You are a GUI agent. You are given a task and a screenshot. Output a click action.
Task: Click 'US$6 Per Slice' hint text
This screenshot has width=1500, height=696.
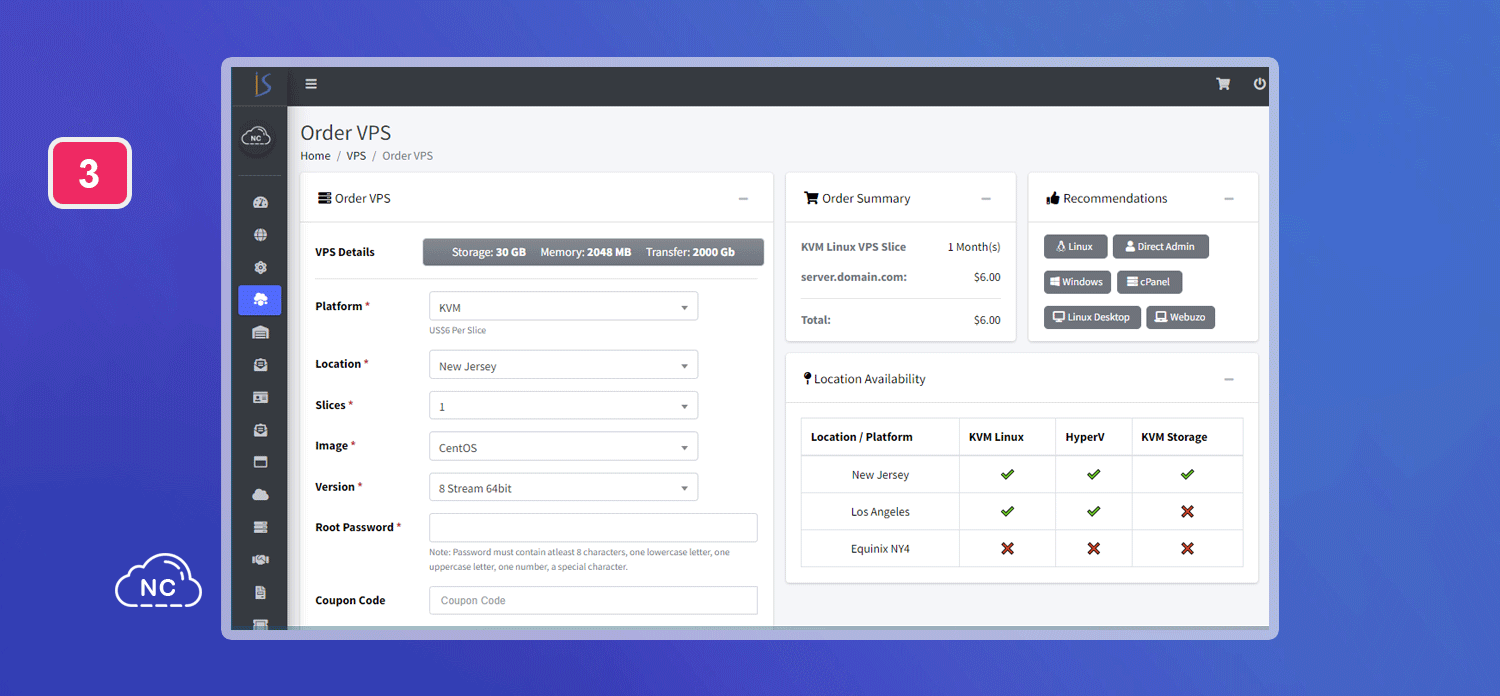point(458,330)
